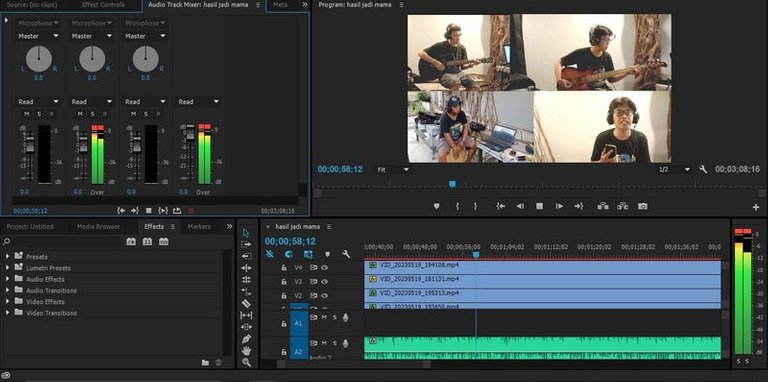Image resolution: width=768 pixels, height=382 pixels.
Task: Add marker in Program monitor
Action: click(436, 206)
